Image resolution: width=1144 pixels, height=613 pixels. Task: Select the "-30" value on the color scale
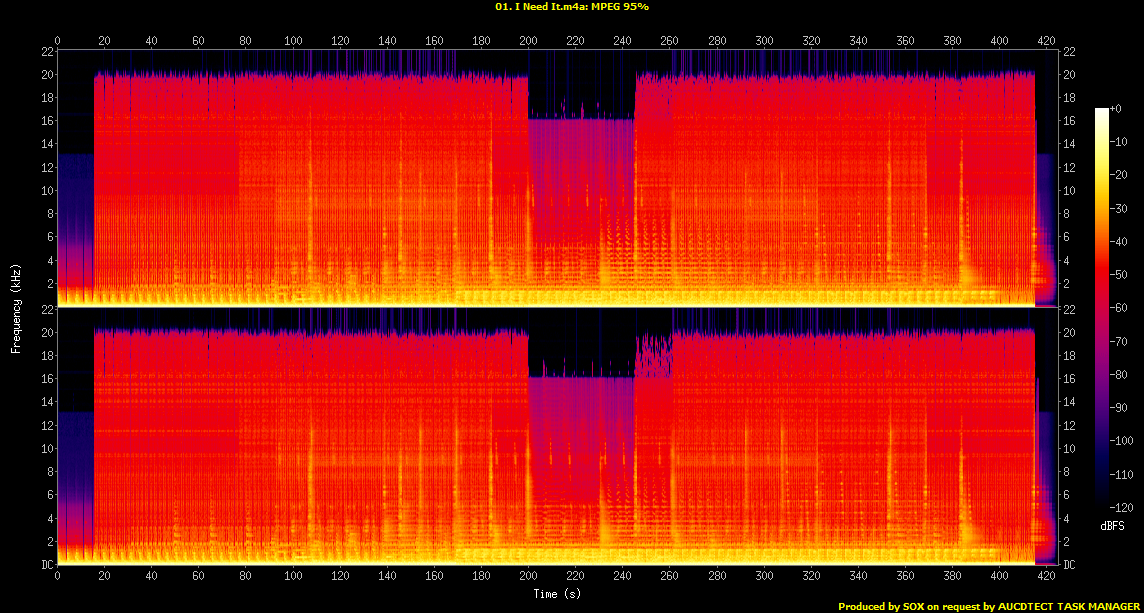pyautogui.click(x=1118, y=208)
